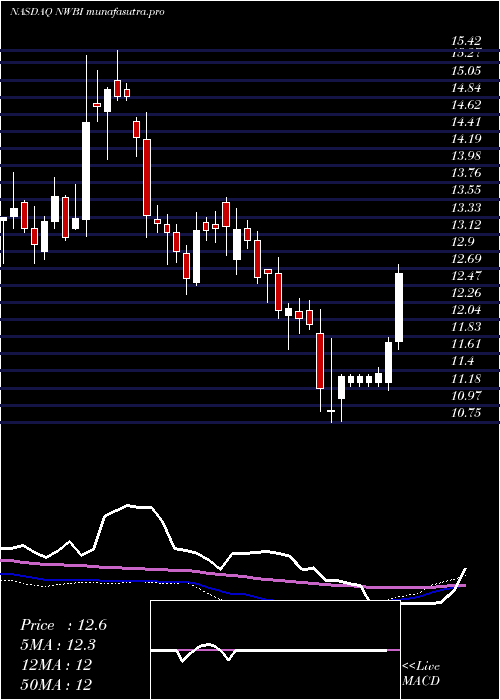The image size is (500, 700).
Task: Click the Price : 12.6 readout
Action: 63,625
